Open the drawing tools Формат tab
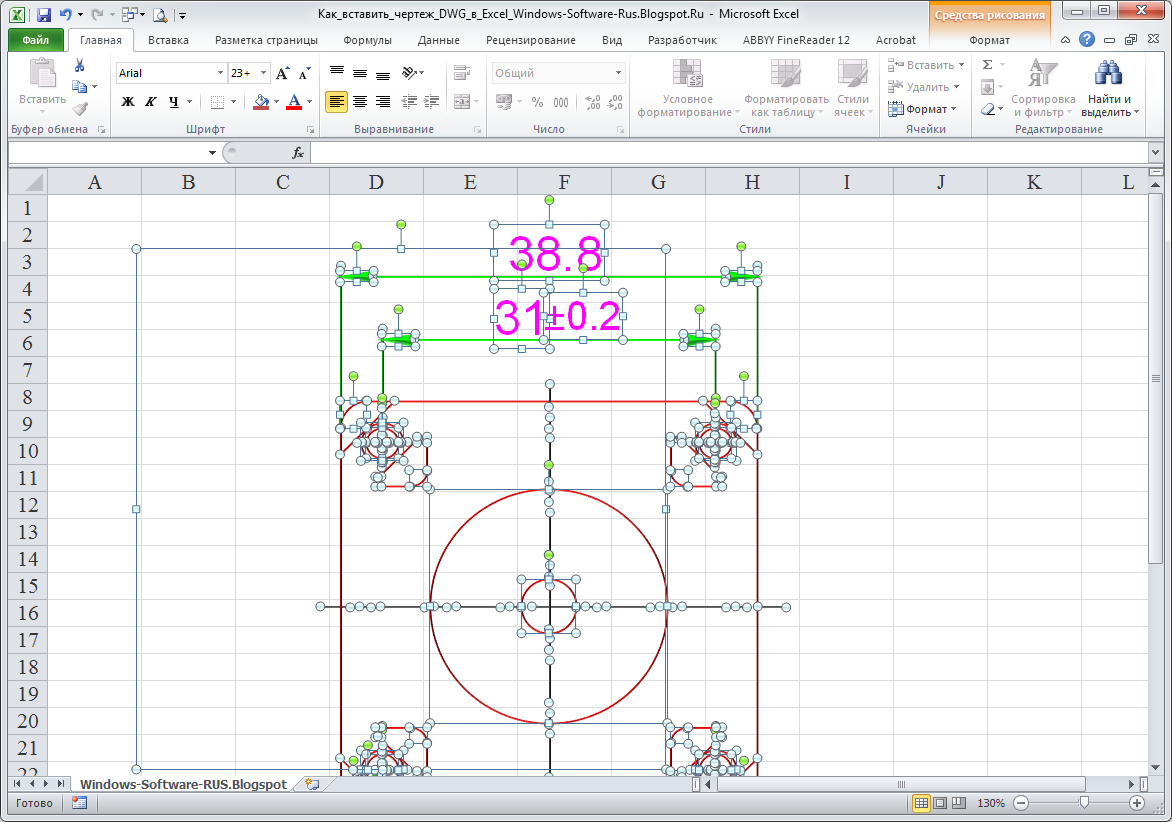 pos(989,40)
